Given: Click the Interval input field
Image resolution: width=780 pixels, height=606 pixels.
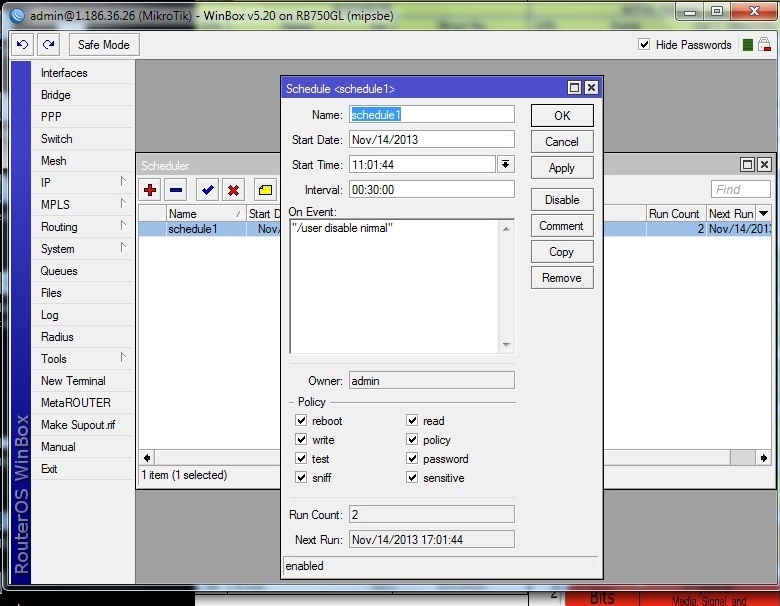Looking at the screenshot, I should (431, 190).
